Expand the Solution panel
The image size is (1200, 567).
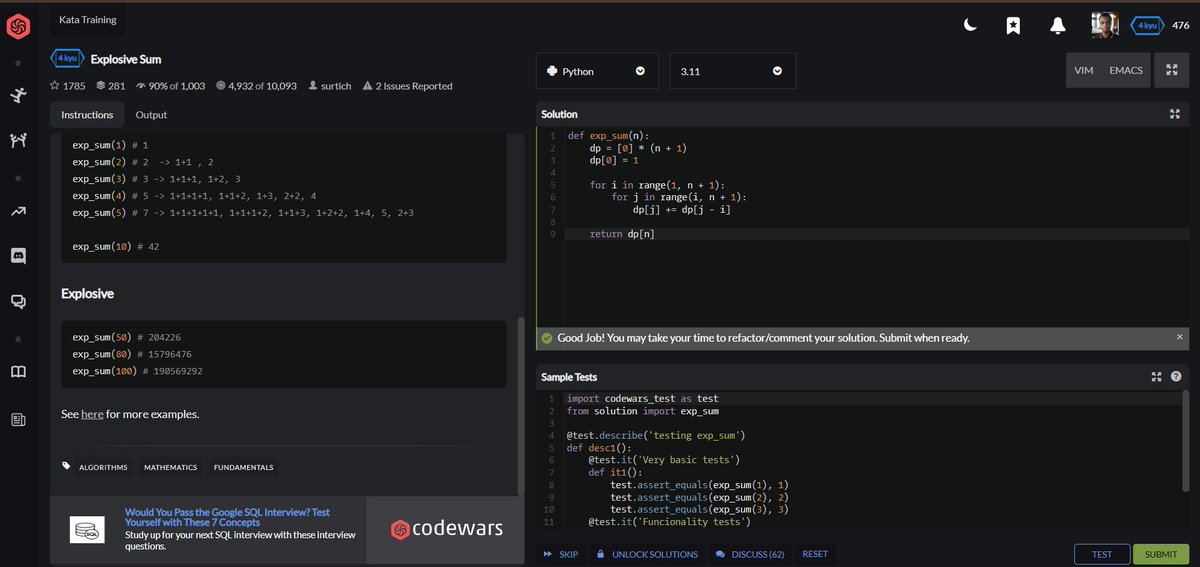(x=1175, y=114)
